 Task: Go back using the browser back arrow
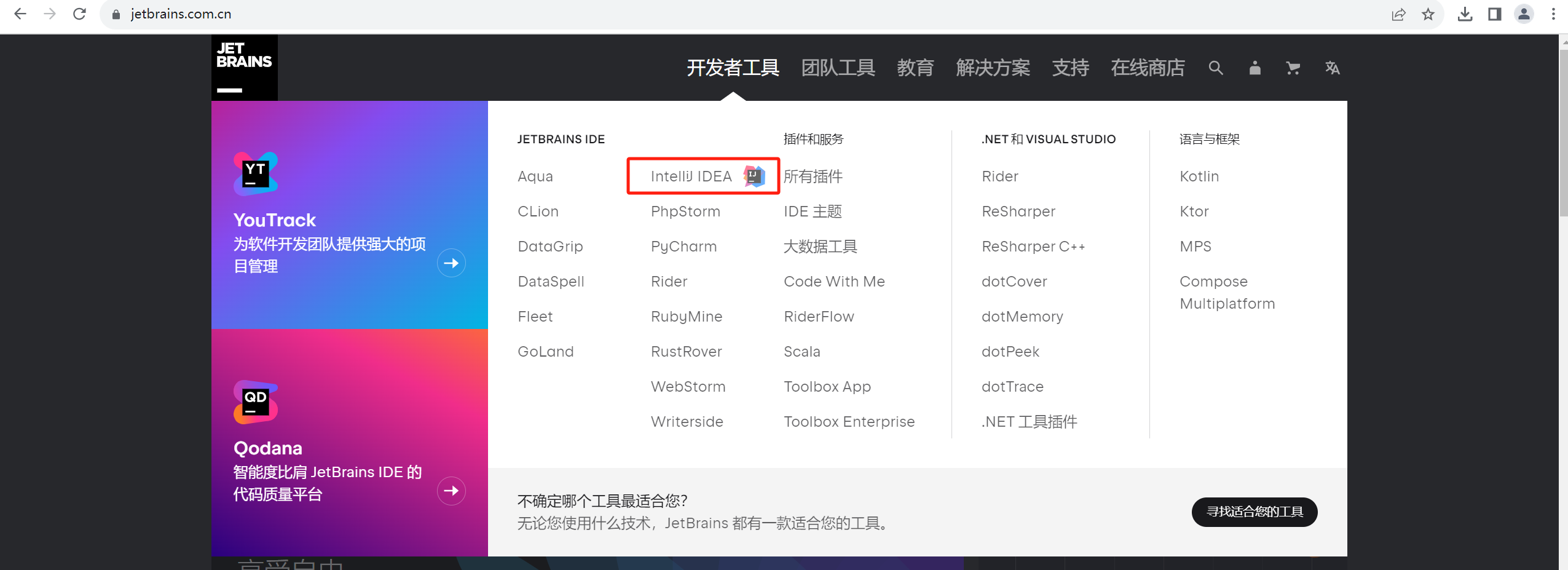pyautogui.click(x=20, y=14)
